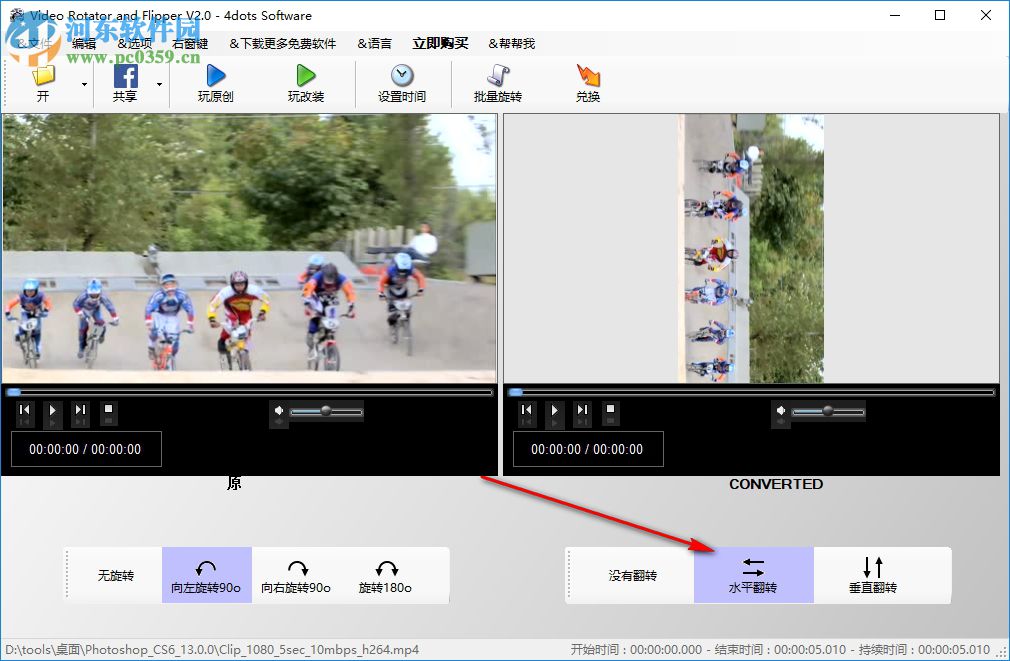Click the mute speaker icon on the original player
Image resolution: width=1010 pixels, height=661 pixels.
click(x=280, y=411)
